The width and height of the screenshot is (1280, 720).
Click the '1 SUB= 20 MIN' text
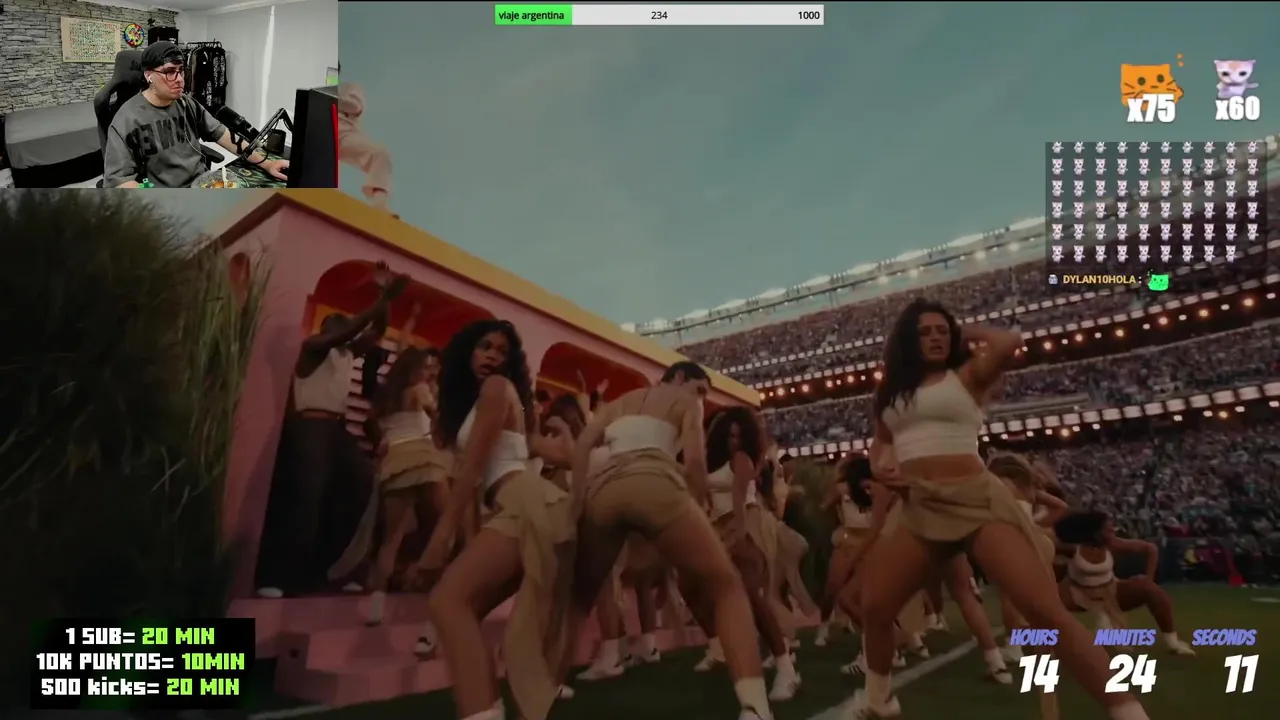[139, 636]
